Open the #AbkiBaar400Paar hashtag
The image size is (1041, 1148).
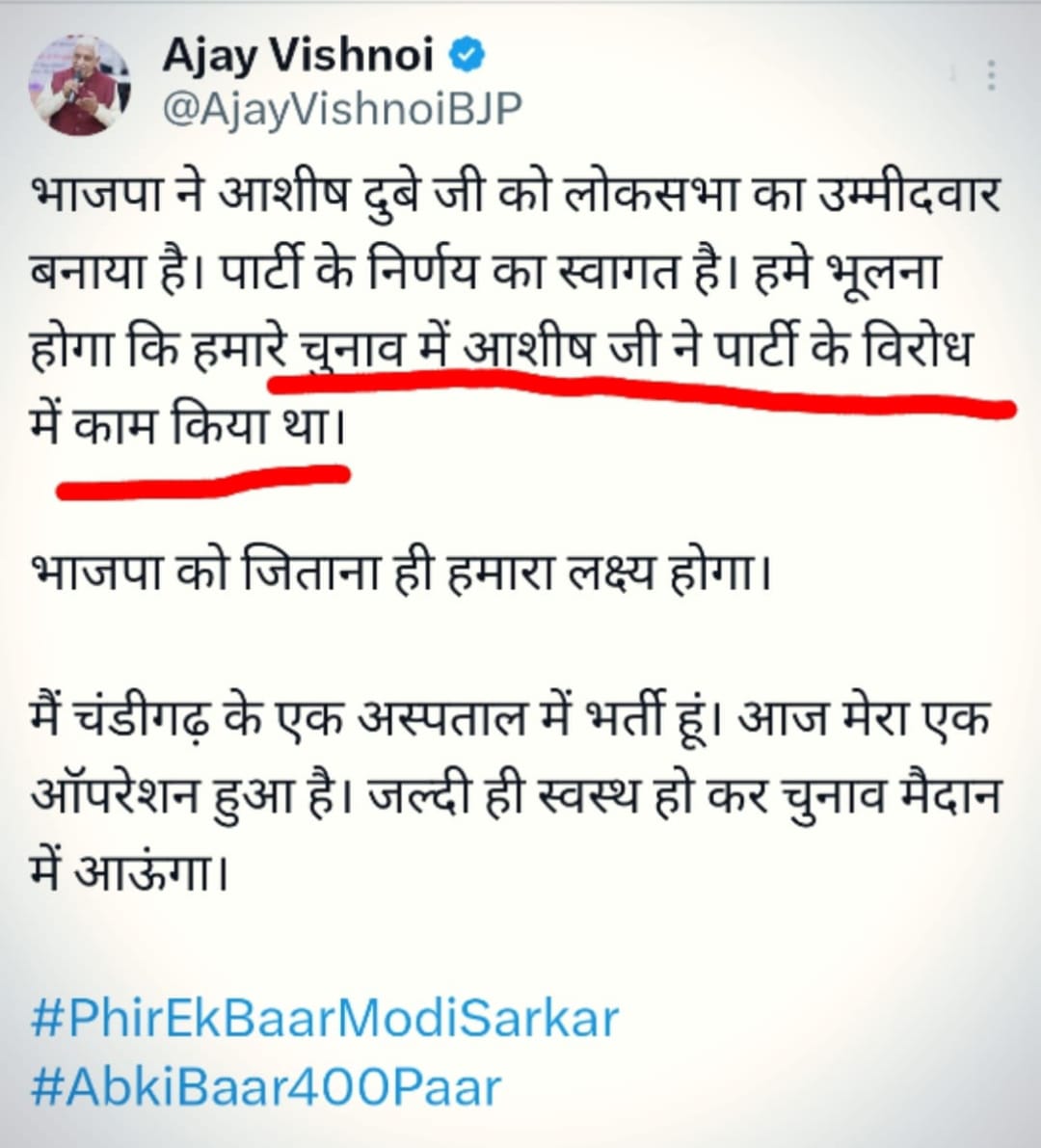(x=266, y=1086)
